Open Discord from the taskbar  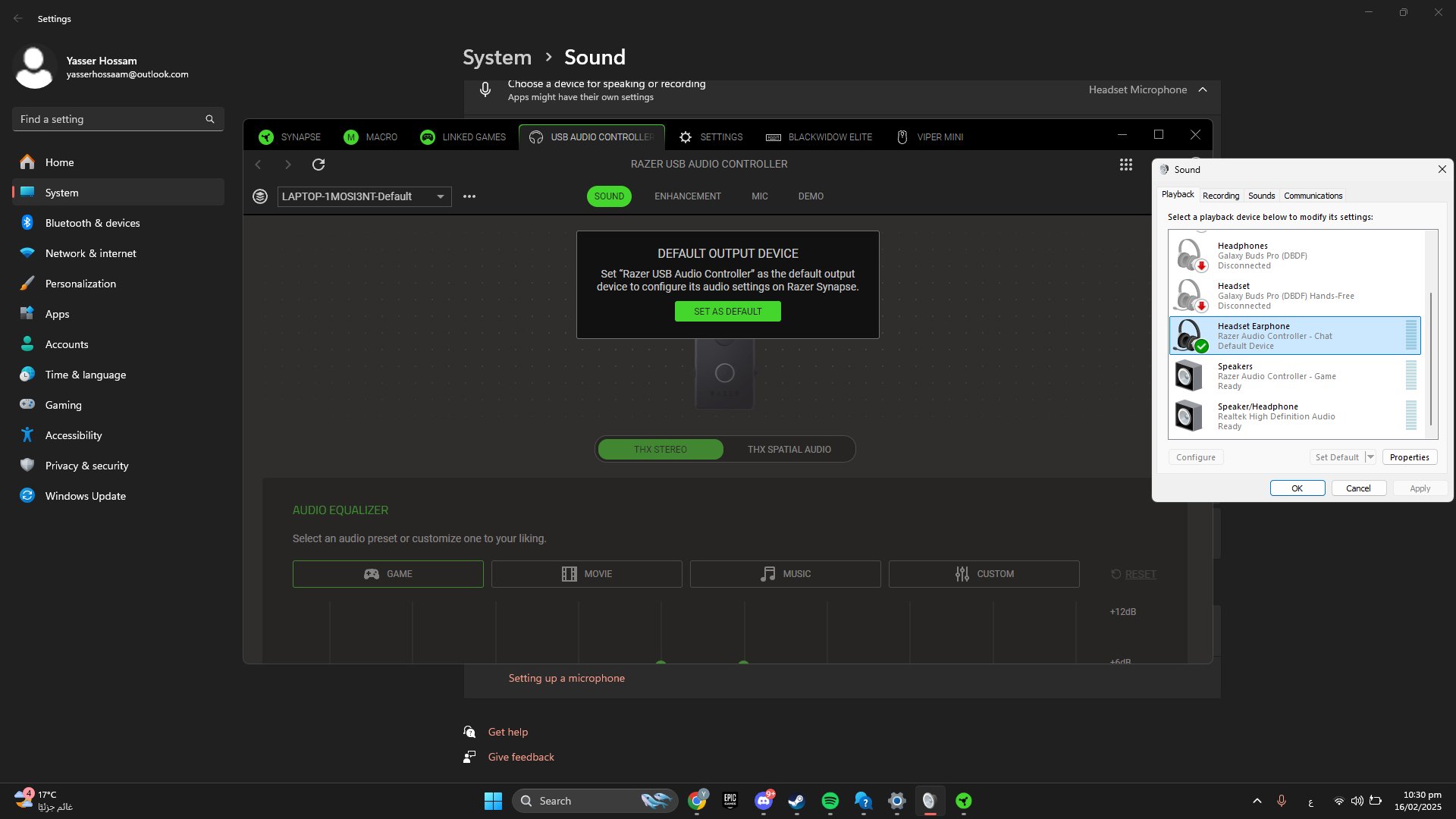pyautogui.click(x=764, y=801)
